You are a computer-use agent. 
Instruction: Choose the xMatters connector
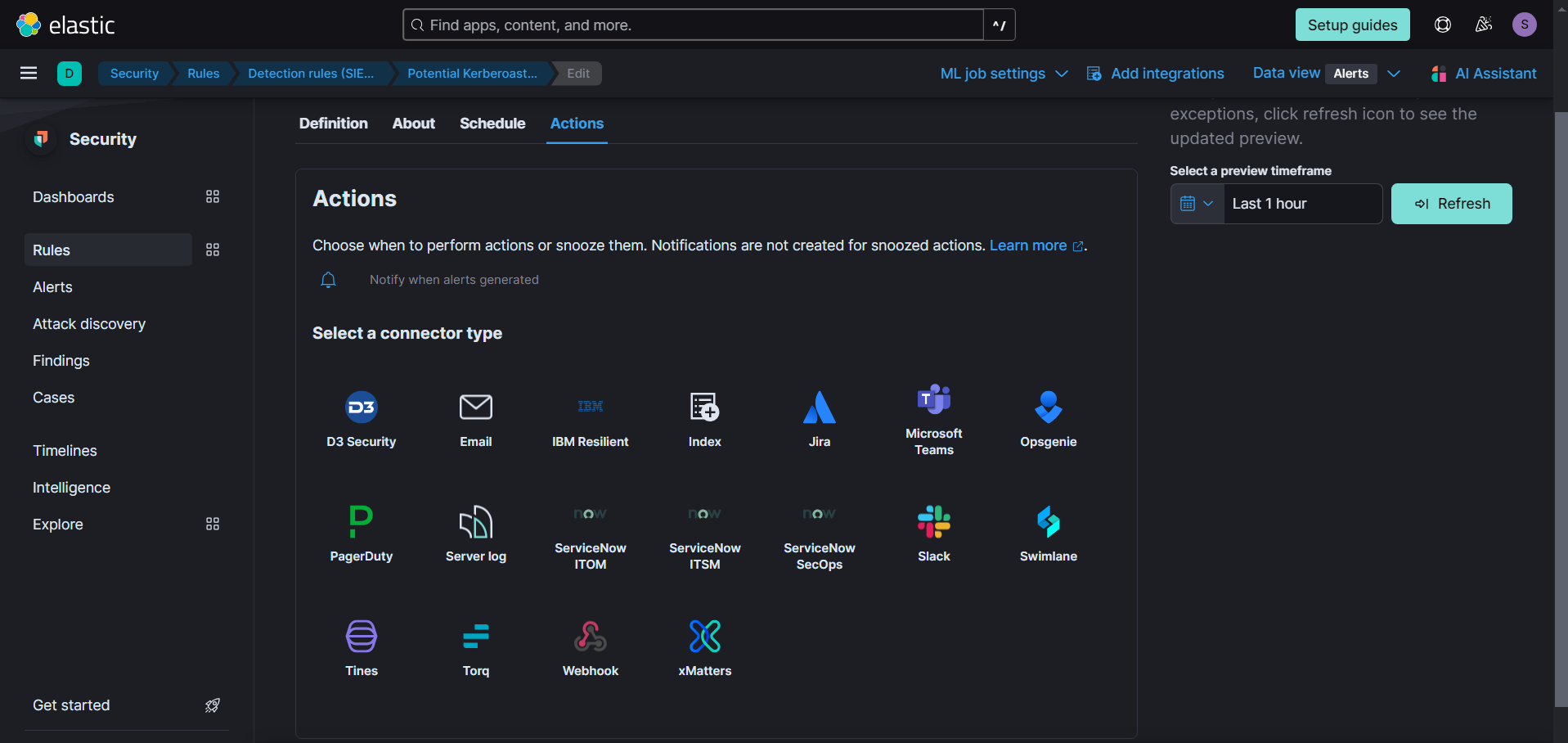pyautogui.click(x=705, y=648)
